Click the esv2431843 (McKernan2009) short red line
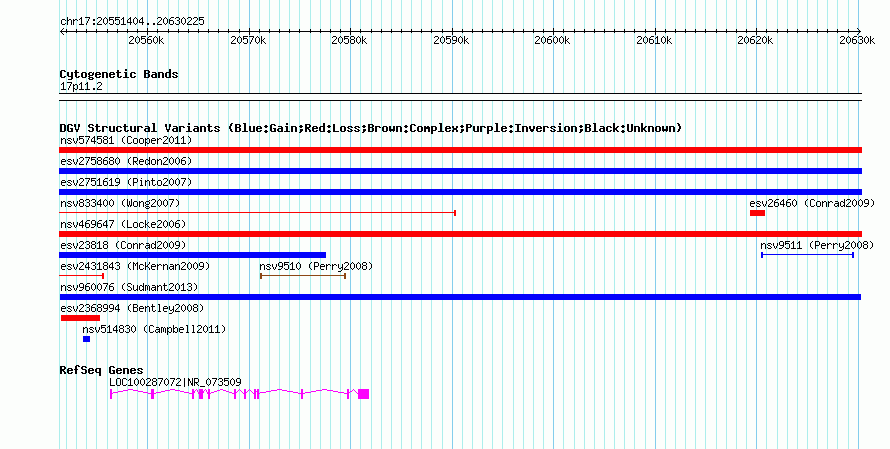The height and width of the screenshot is (449, 890). [82, 276]
